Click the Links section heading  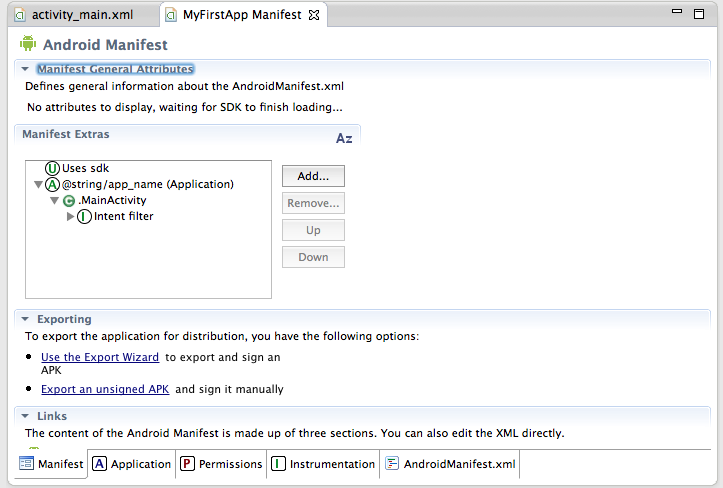tap(52, 416)
